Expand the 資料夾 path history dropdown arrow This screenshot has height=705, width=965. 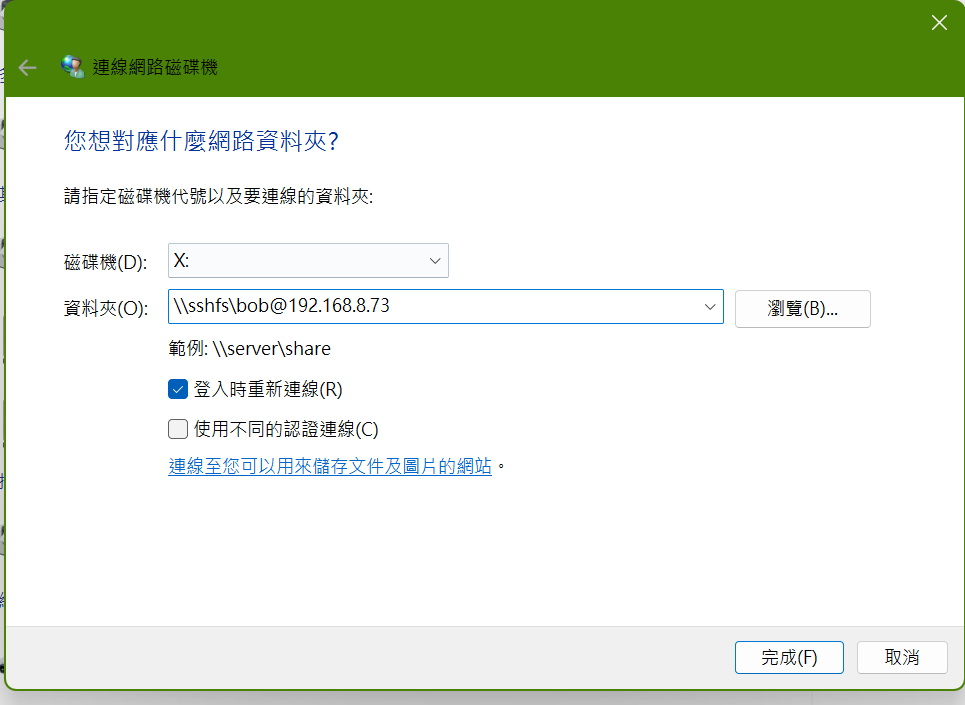pyautogui.click(x=710, y=307)
